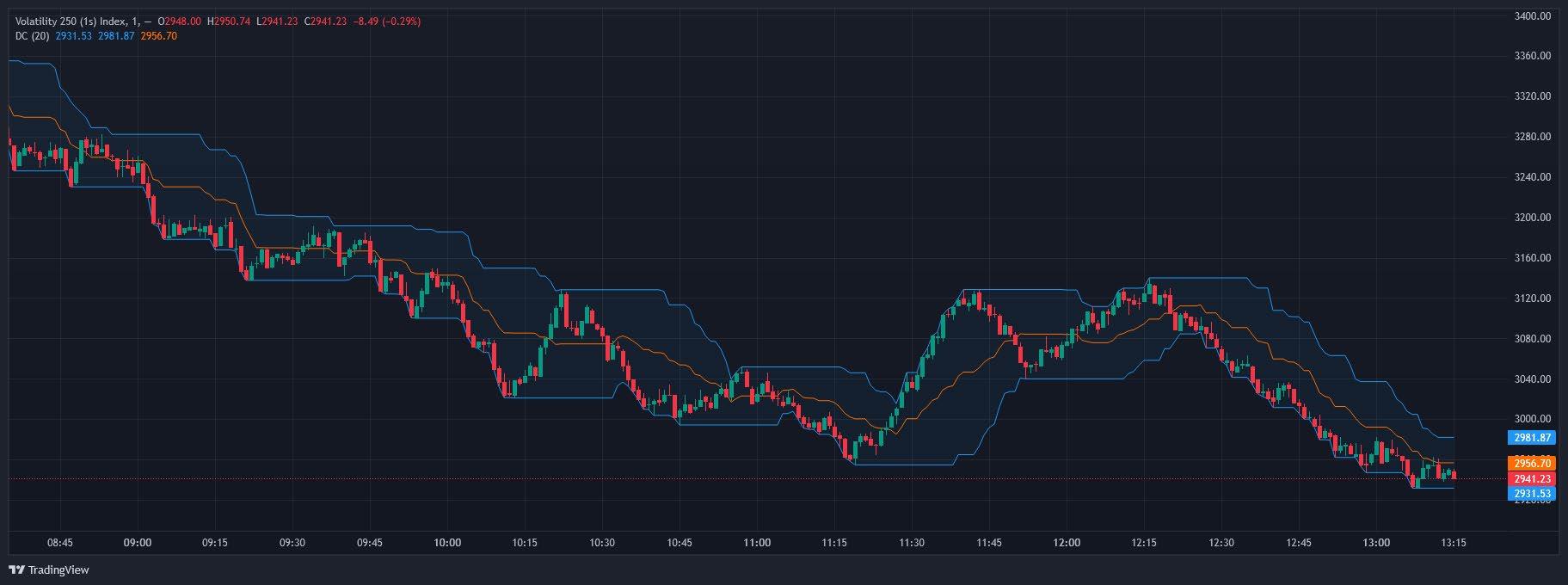
Task: Click the 2981.87 upper value in DC legend
Action: [116, 35]
